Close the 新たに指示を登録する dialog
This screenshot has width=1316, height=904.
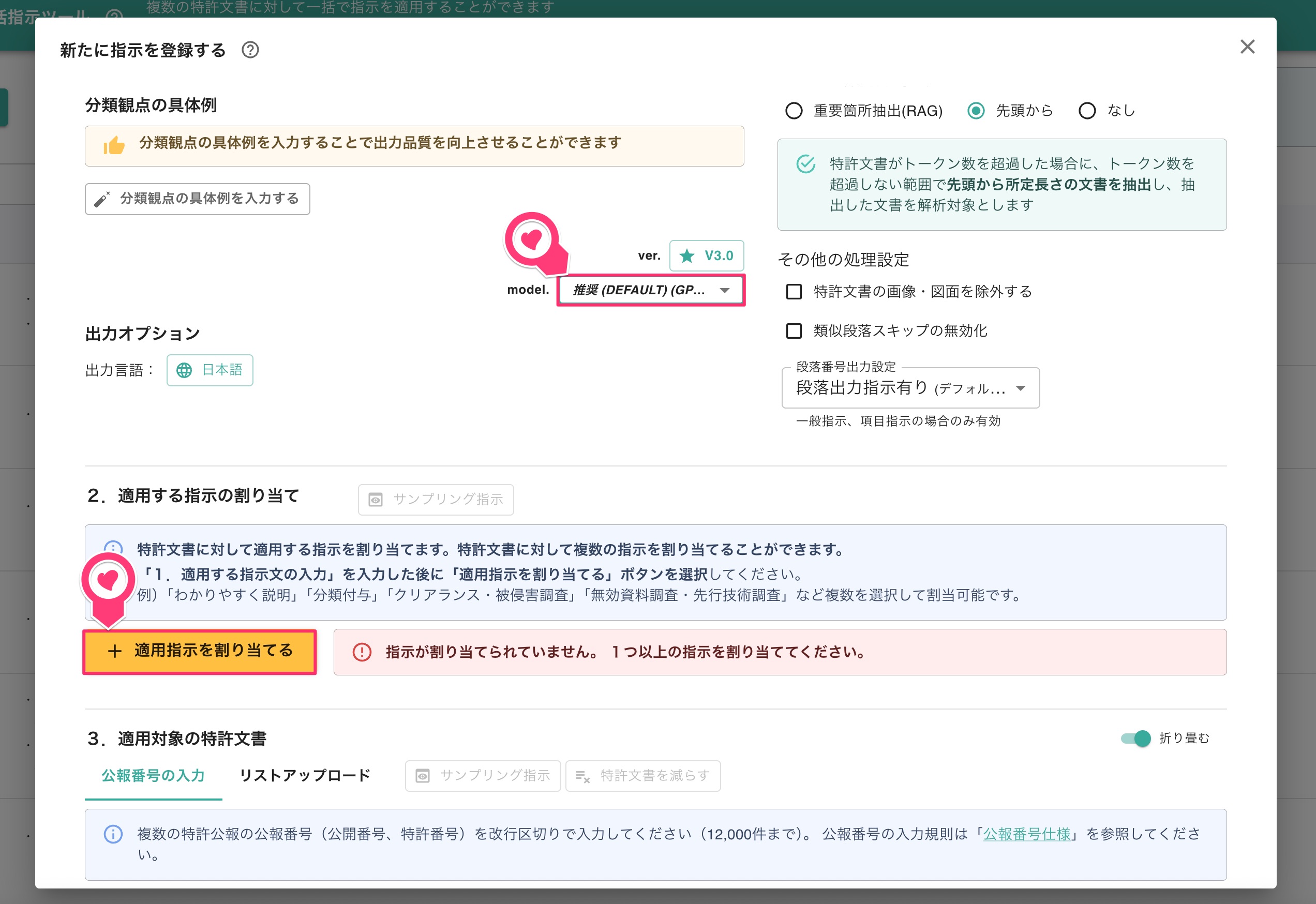1247,47
